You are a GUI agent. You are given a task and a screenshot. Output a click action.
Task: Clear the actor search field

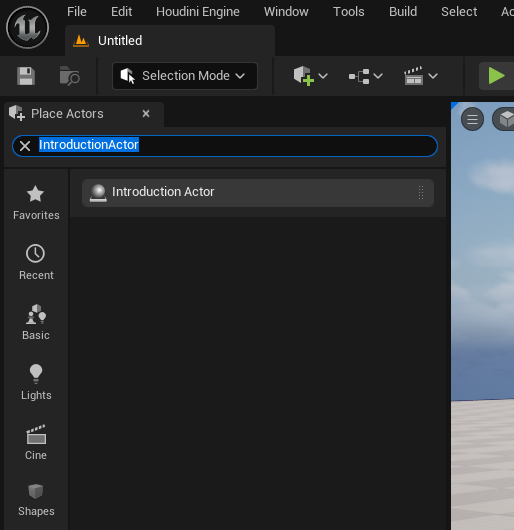coord(25,146)
